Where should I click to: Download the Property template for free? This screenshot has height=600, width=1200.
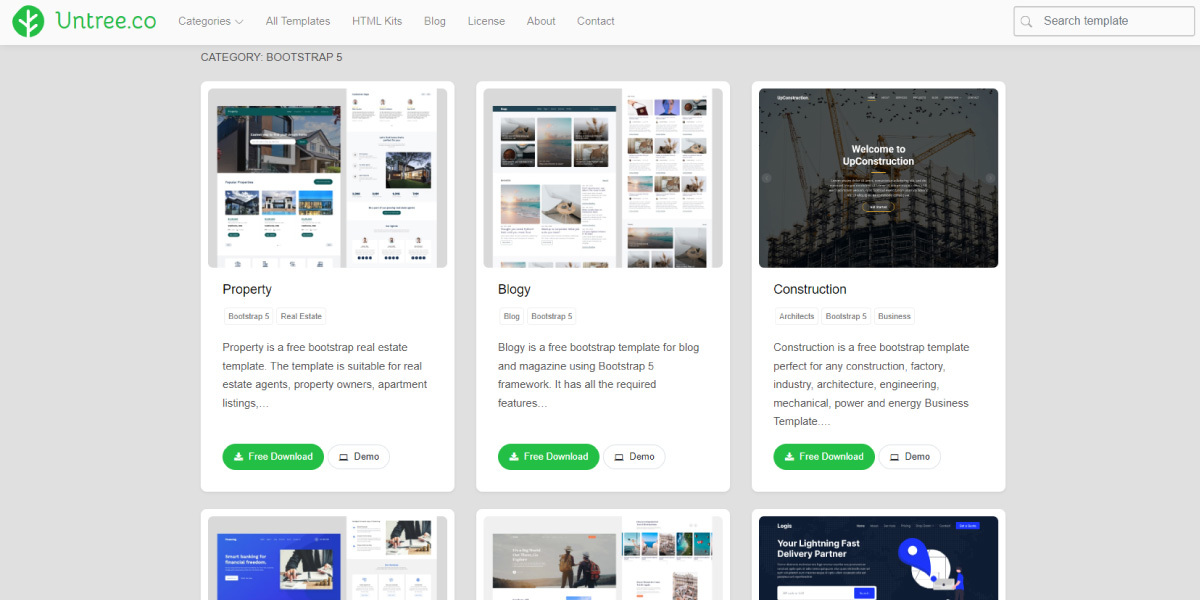[273, 457]
